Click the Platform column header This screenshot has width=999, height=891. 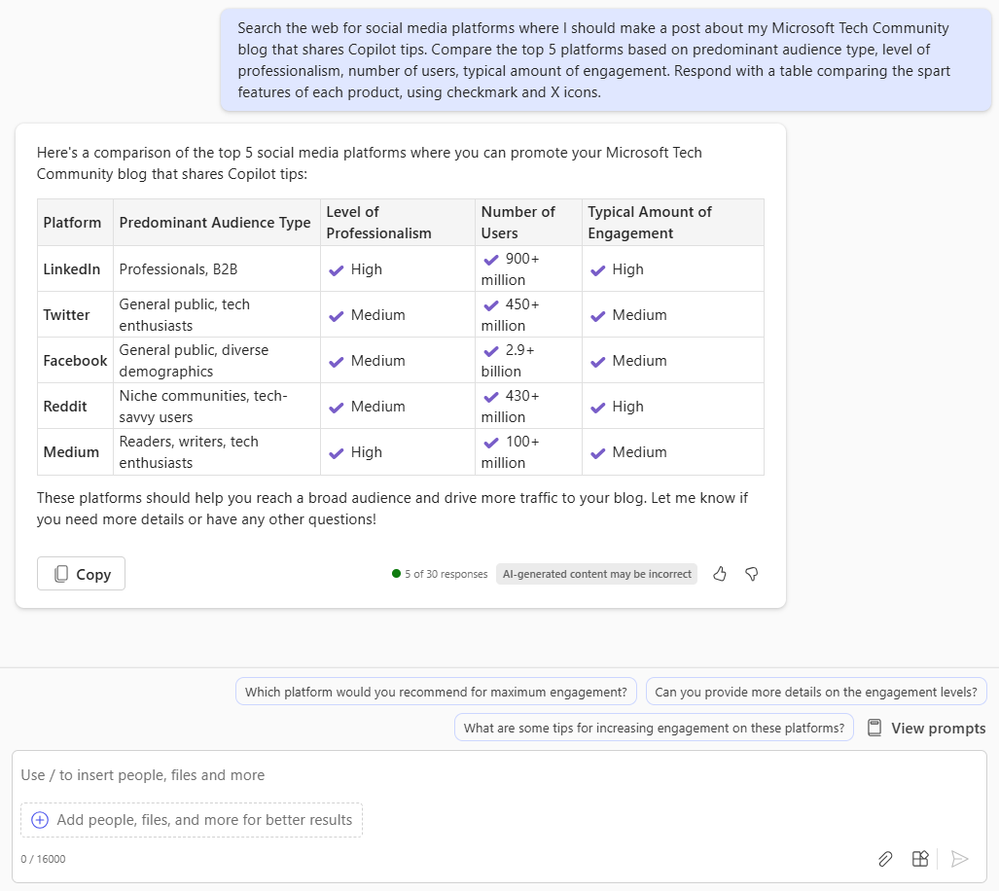(75, 222)
